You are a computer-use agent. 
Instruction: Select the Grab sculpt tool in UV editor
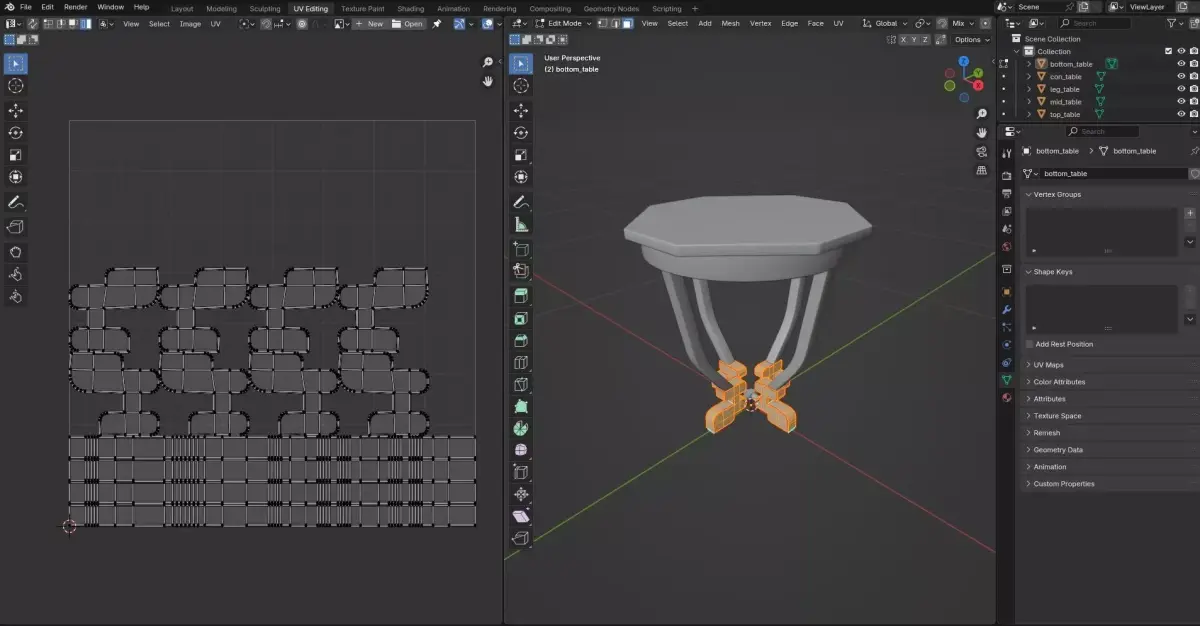point(16,252)
